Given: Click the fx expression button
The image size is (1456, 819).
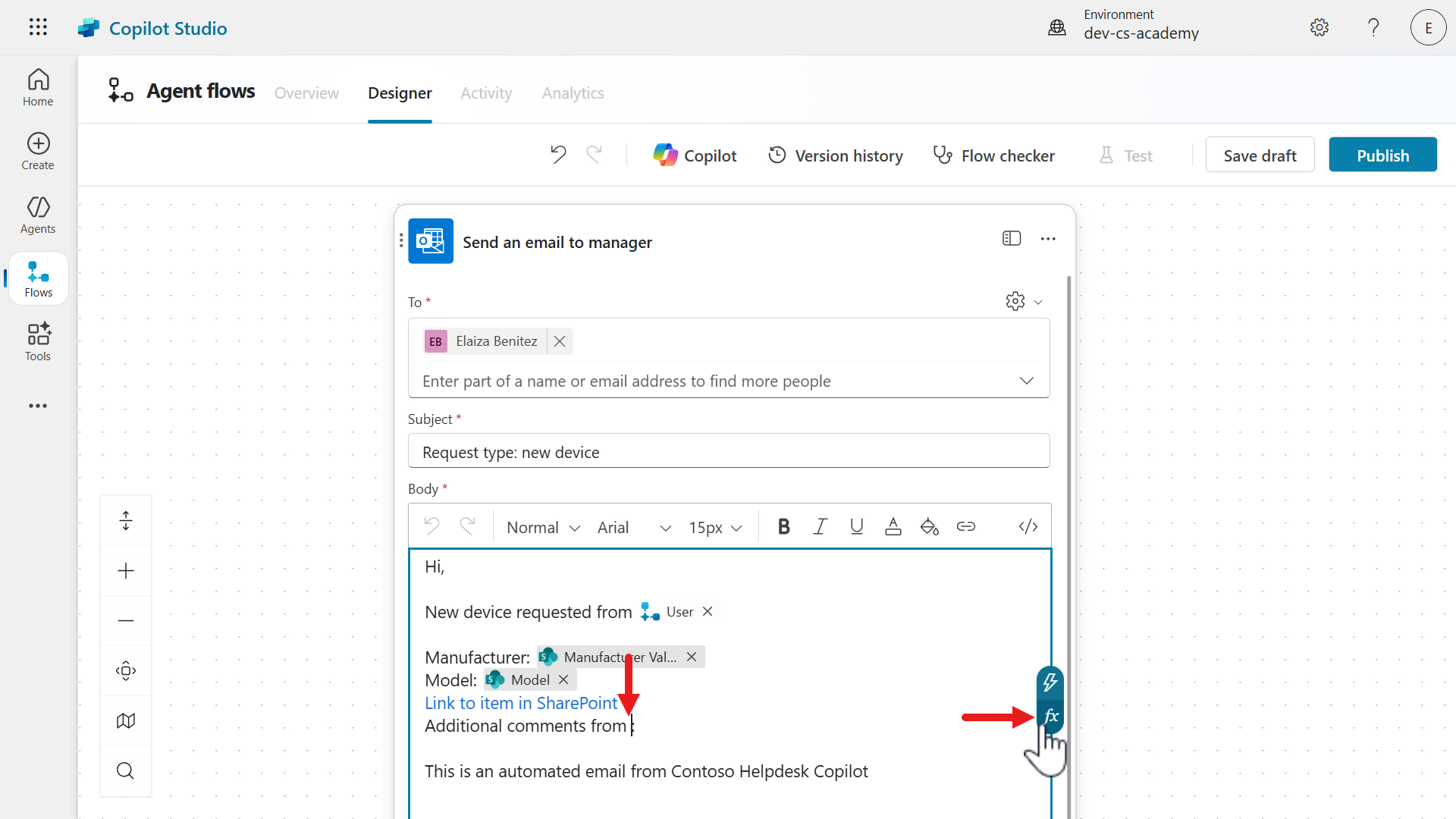Looking at the screenshot, I should coord(1050,716).
